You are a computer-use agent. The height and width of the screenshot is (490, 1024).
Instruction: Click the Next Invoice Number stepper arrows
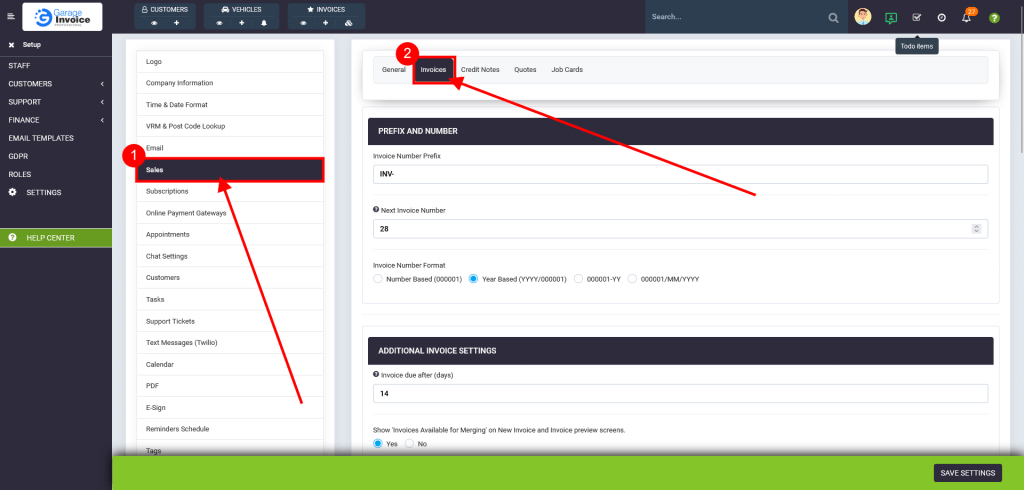[x=977, y=229]
